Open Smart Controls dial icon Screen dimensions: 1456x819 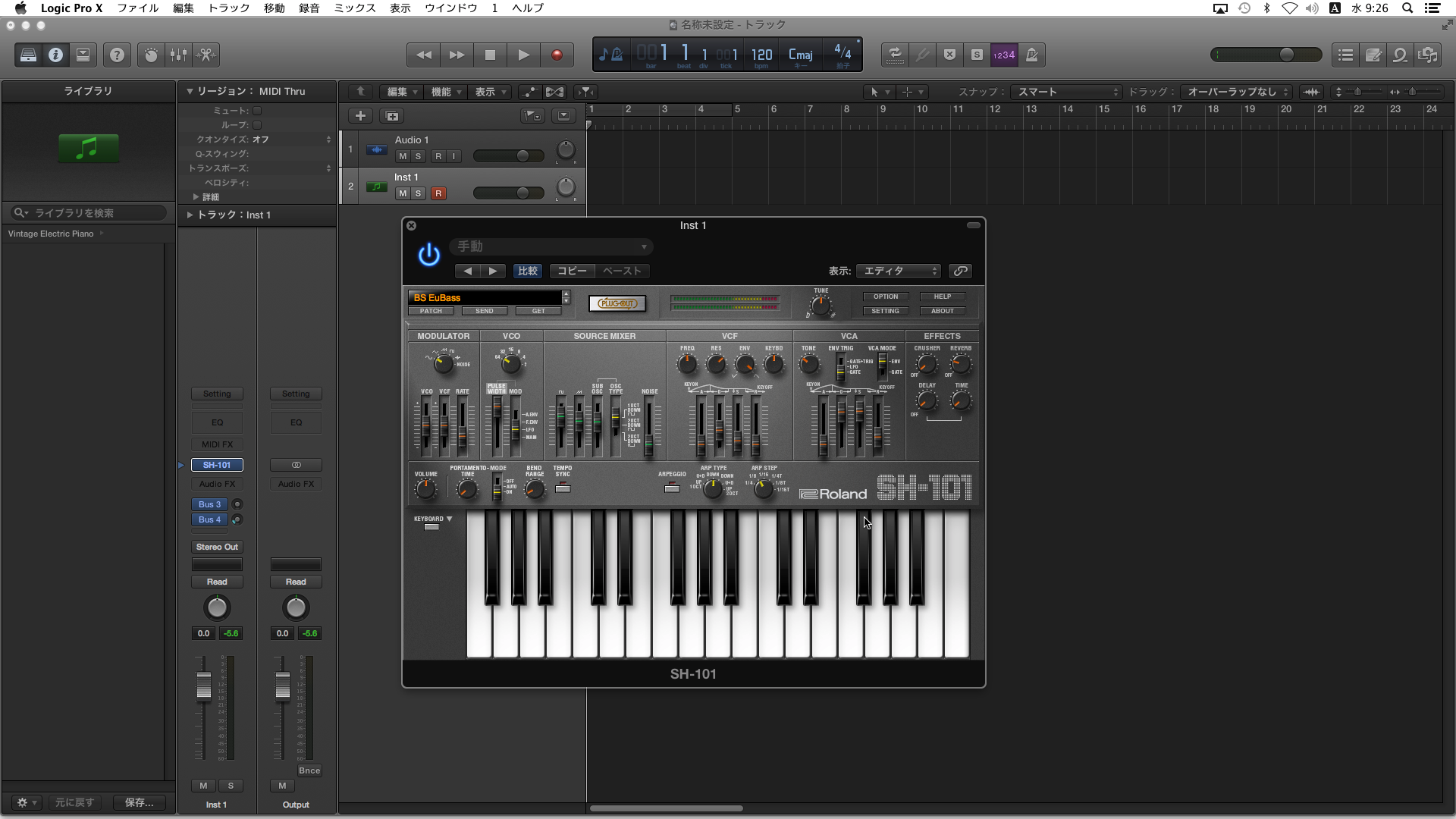(151, 55)
